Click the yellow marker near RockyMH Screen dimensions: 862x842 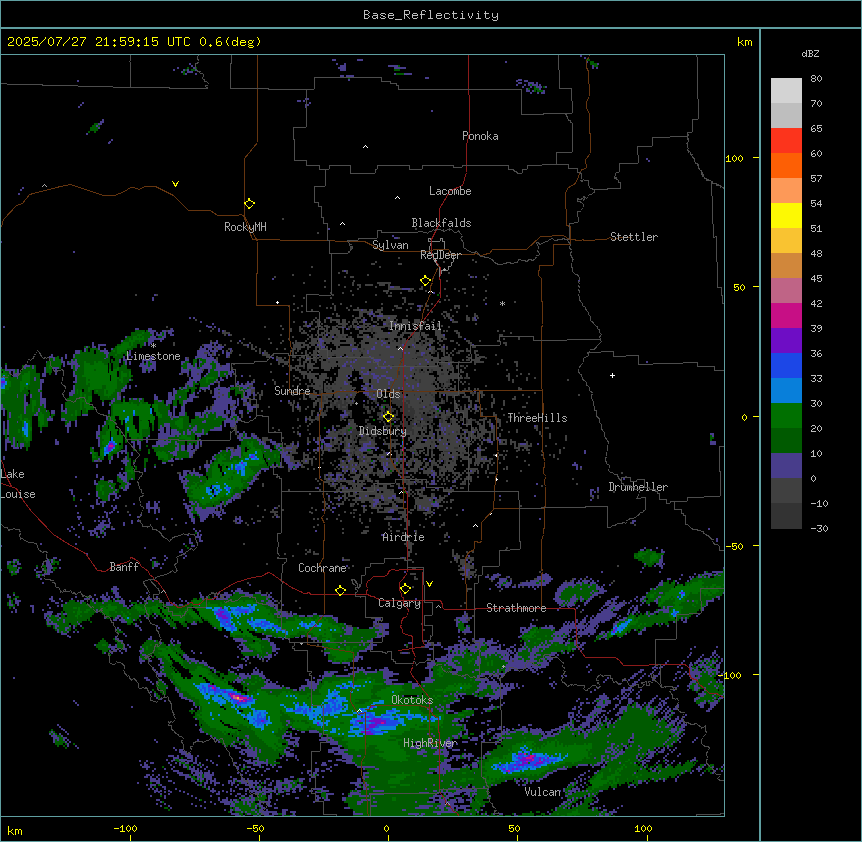[x=249, y=204]
